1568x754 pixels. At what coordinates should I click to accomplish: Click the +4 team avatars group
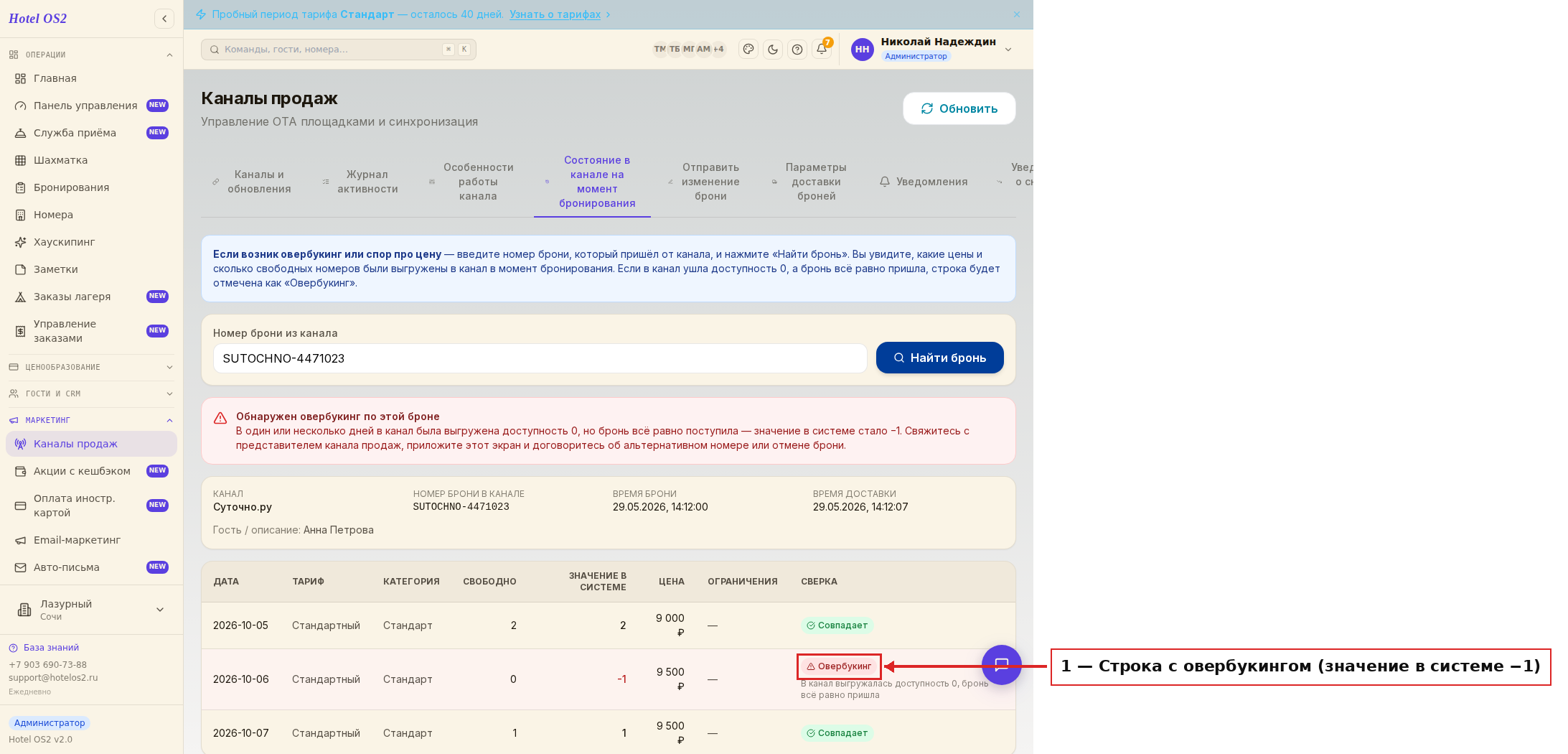click(718, 50)
